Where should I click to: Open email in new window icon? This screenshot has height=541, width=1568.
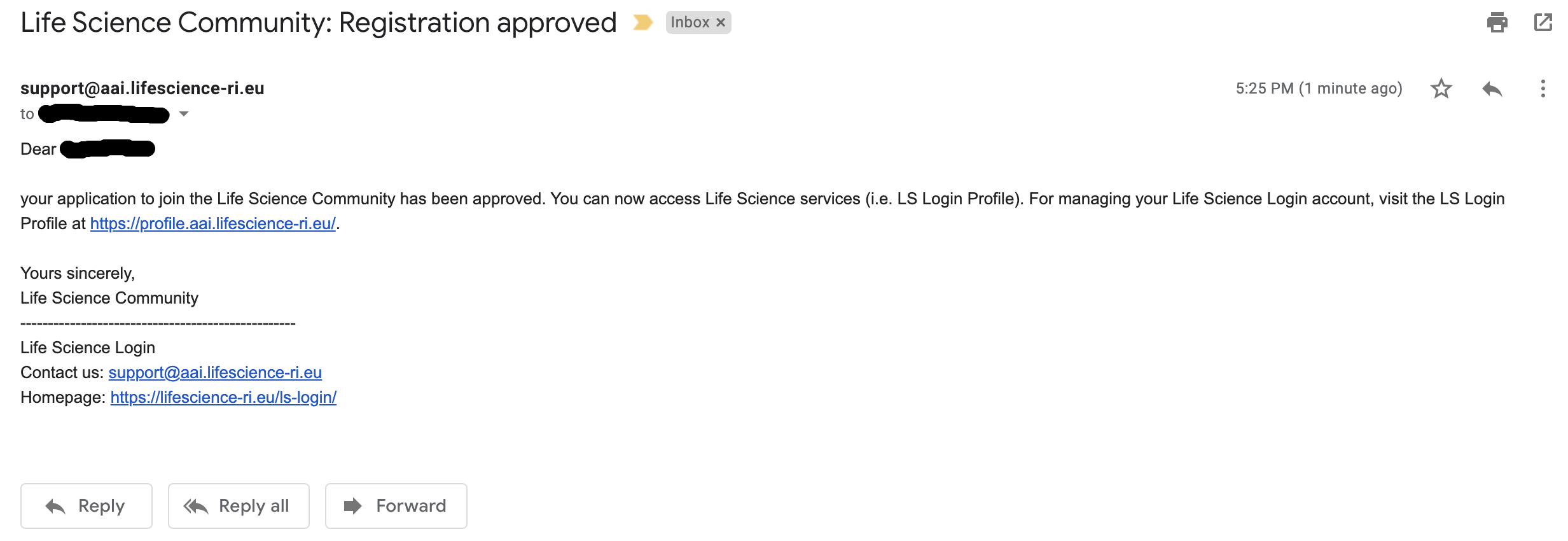tap(1543, 23)
